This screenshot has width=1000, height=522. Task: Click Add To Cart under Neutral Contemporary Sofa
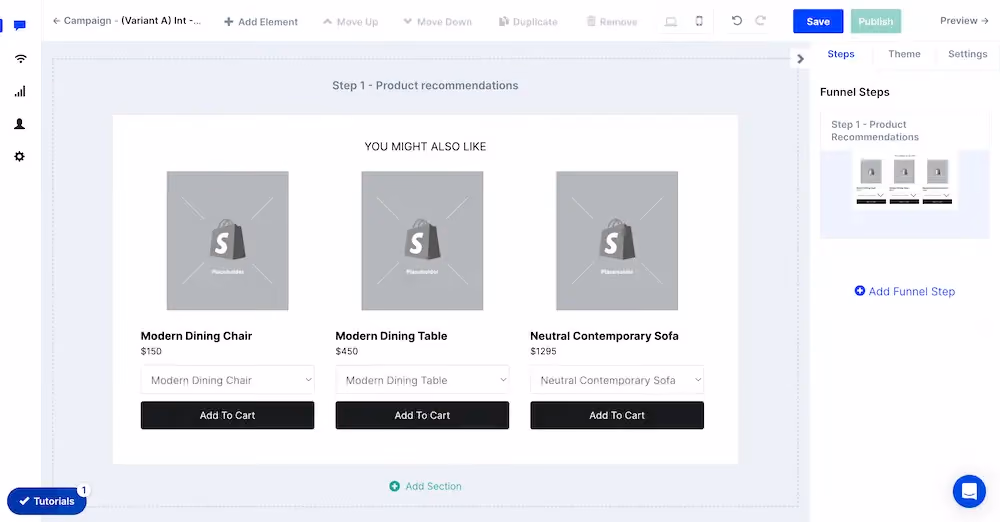tap(617, 415)
